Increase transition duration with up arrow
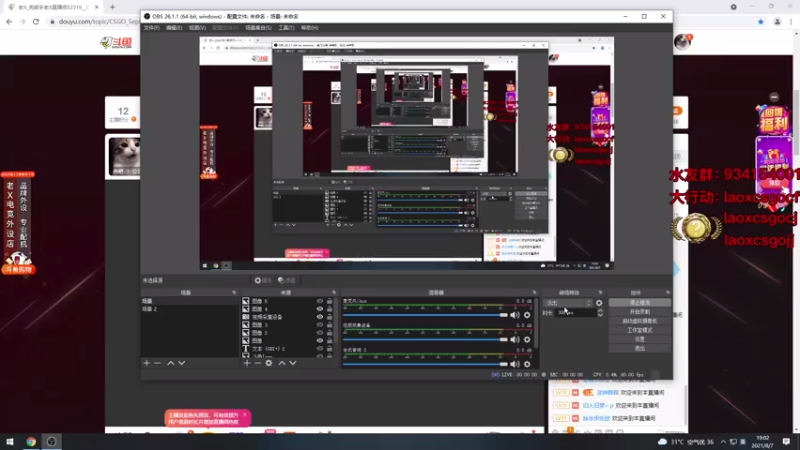This screenshot has width=800, height=450. point(601,311)
